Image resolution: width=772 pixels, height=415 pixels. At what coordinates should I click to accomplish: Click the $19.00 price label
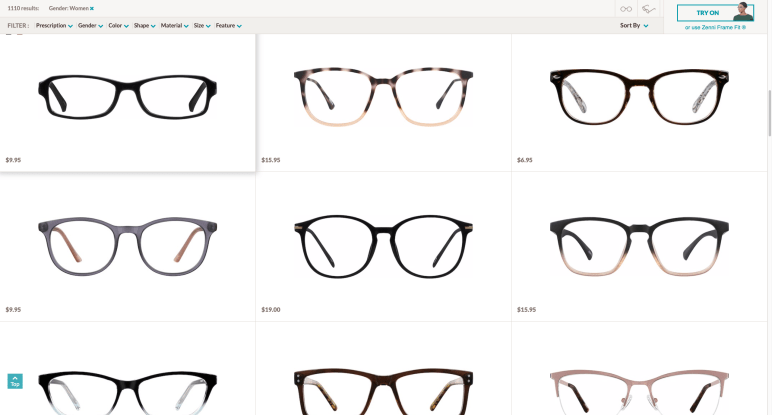[271, 310]
